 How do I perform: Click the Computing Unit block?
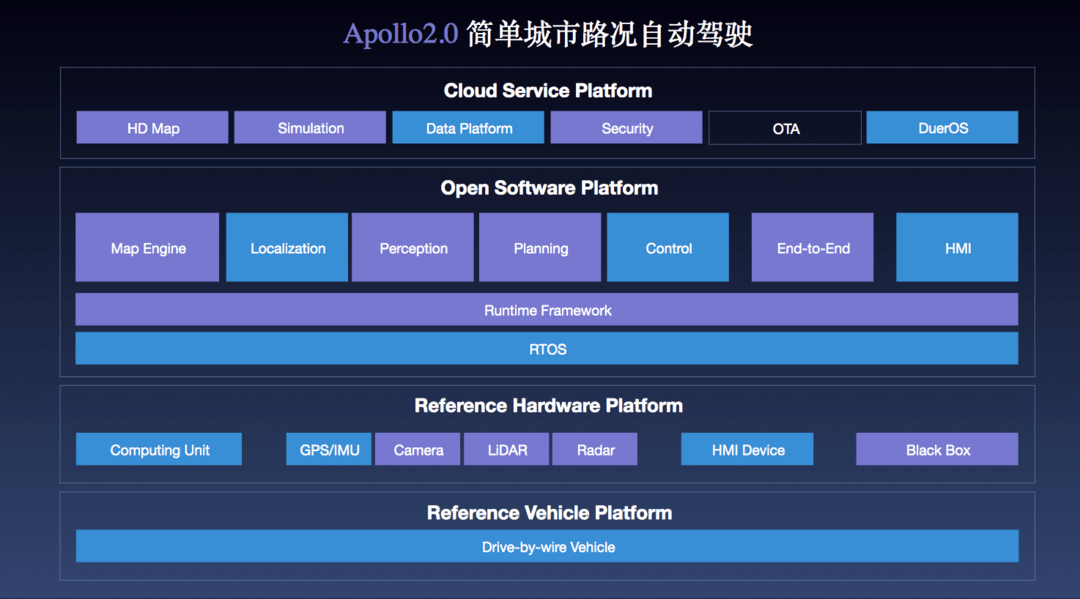tap(159, 449)
